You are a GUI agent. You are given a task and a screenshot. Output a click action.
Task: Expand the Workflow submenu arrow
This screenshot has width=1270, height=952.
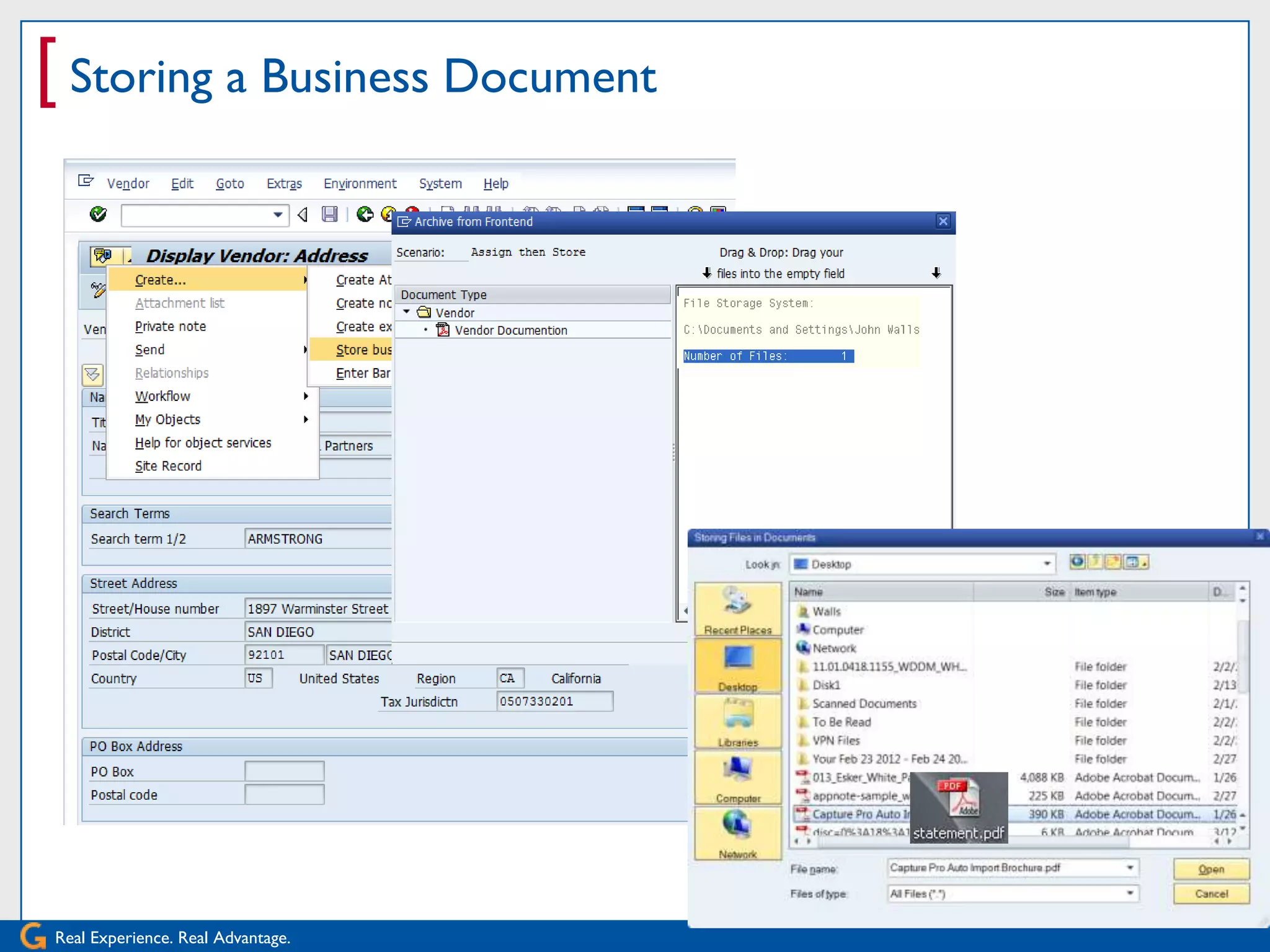(x=306, y=396)
